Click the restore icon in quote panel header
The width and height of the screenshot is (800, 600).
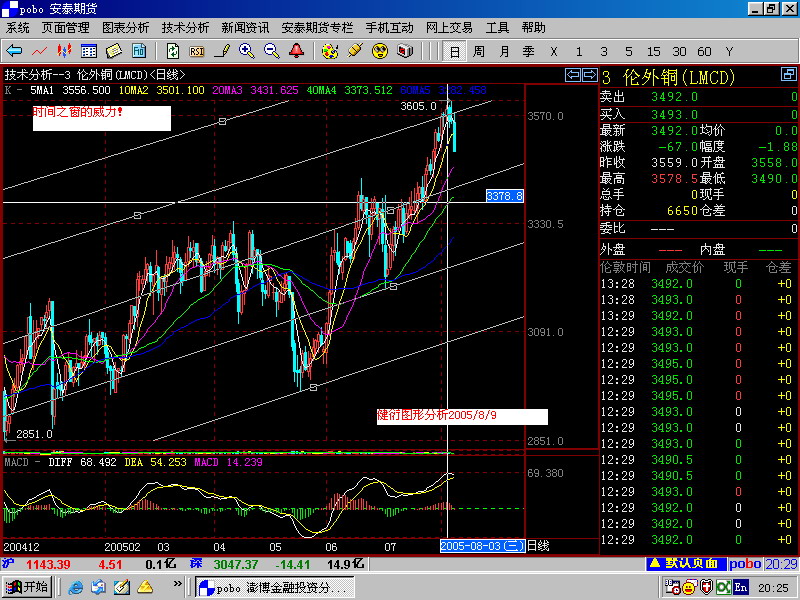pyautogui.click(x=789, y=74)
